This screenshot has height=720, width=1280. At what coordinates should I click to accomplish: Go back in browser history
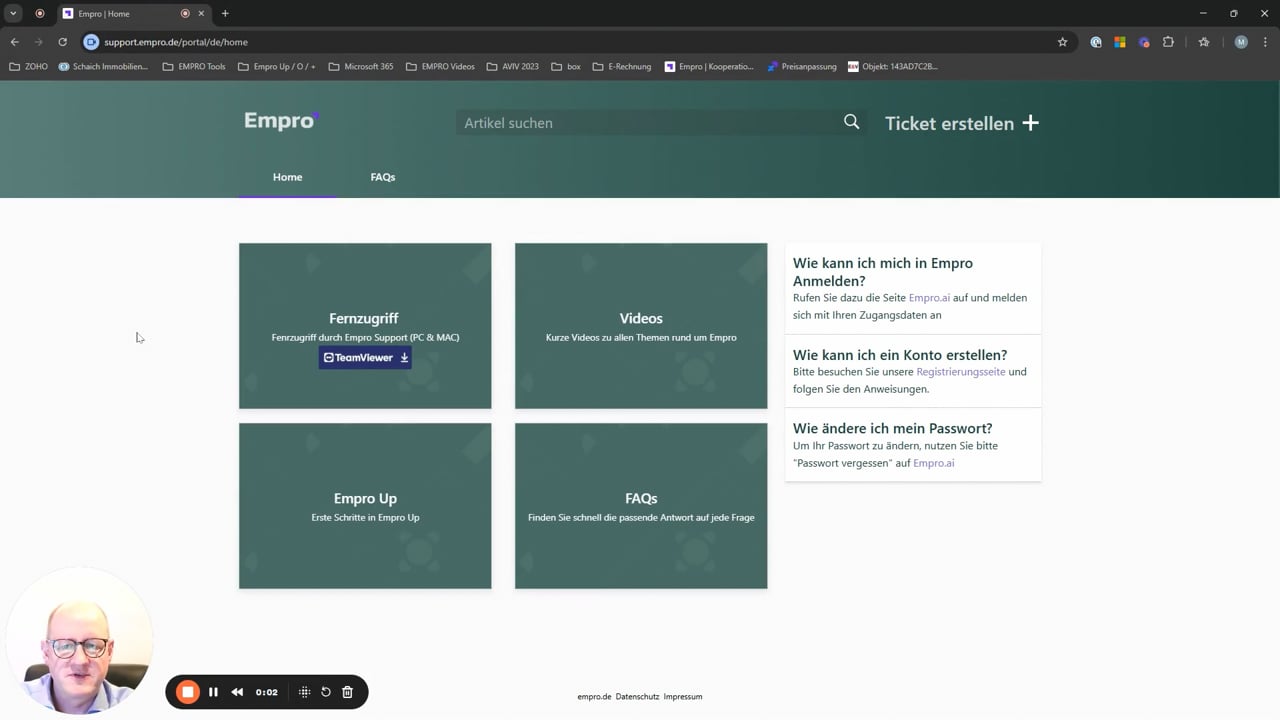pyautogui.click(x=14, y=42)
